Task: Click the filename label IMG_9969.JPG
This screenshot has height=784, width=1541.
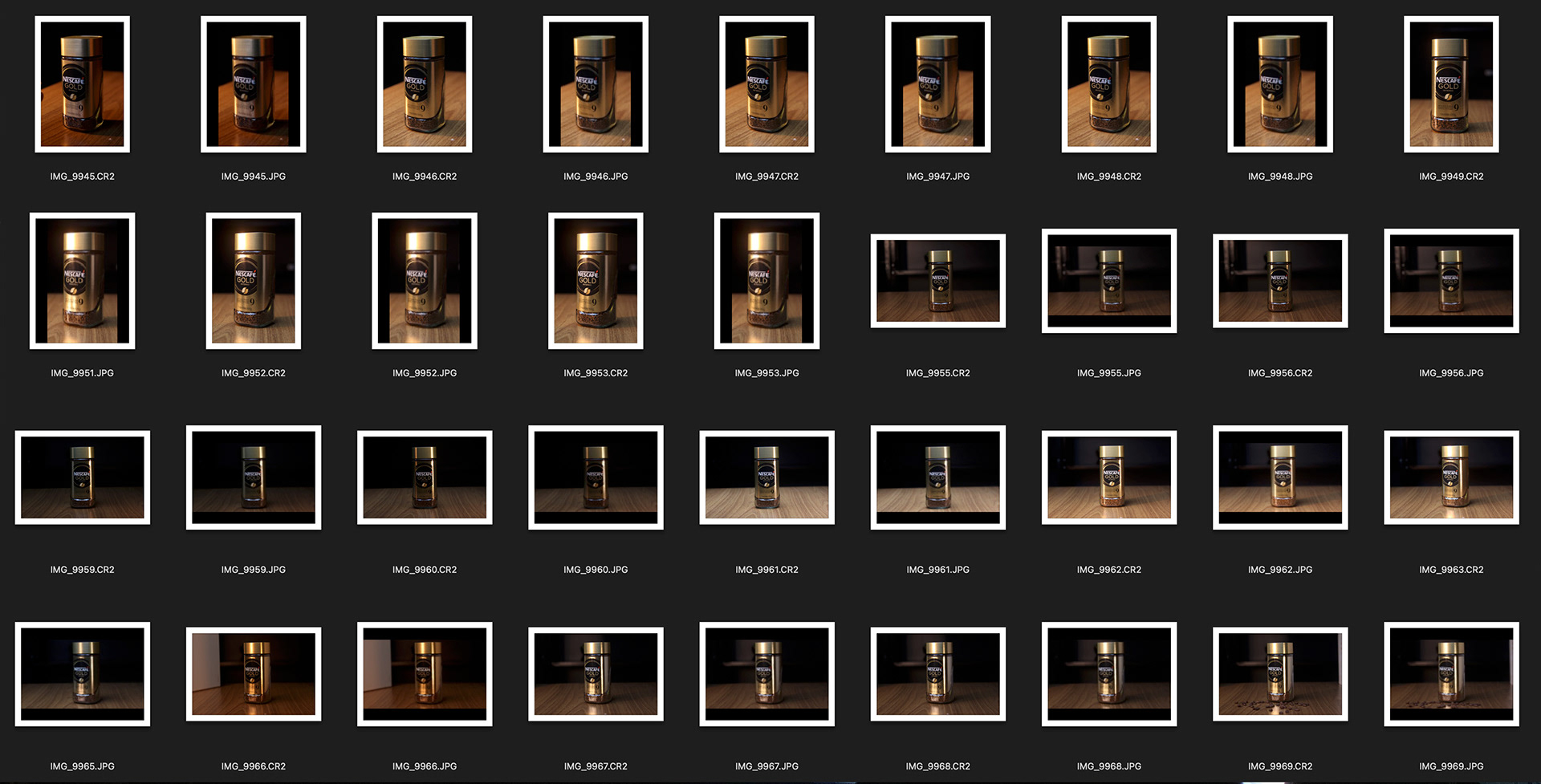Action: coord(1451,766)
